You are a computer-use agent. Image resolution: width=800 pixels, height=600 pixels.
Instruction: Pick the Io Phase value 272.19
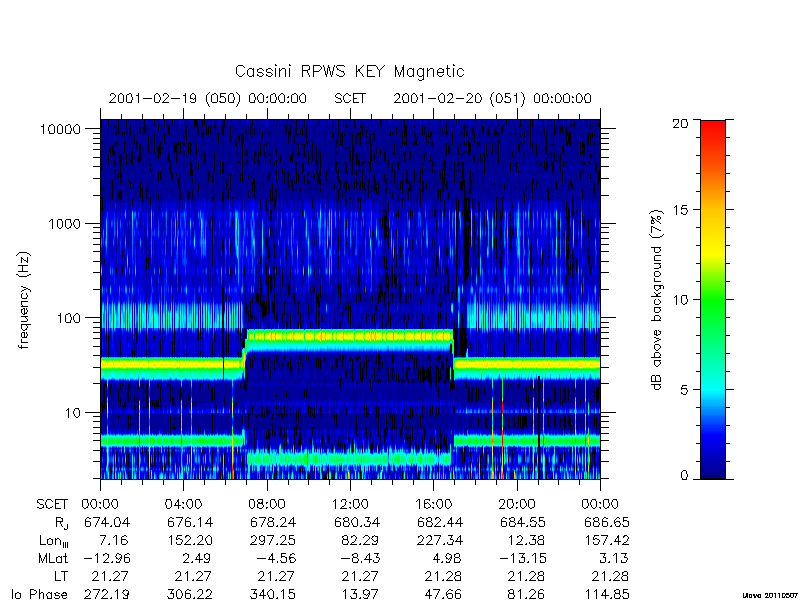coord(107,594)
